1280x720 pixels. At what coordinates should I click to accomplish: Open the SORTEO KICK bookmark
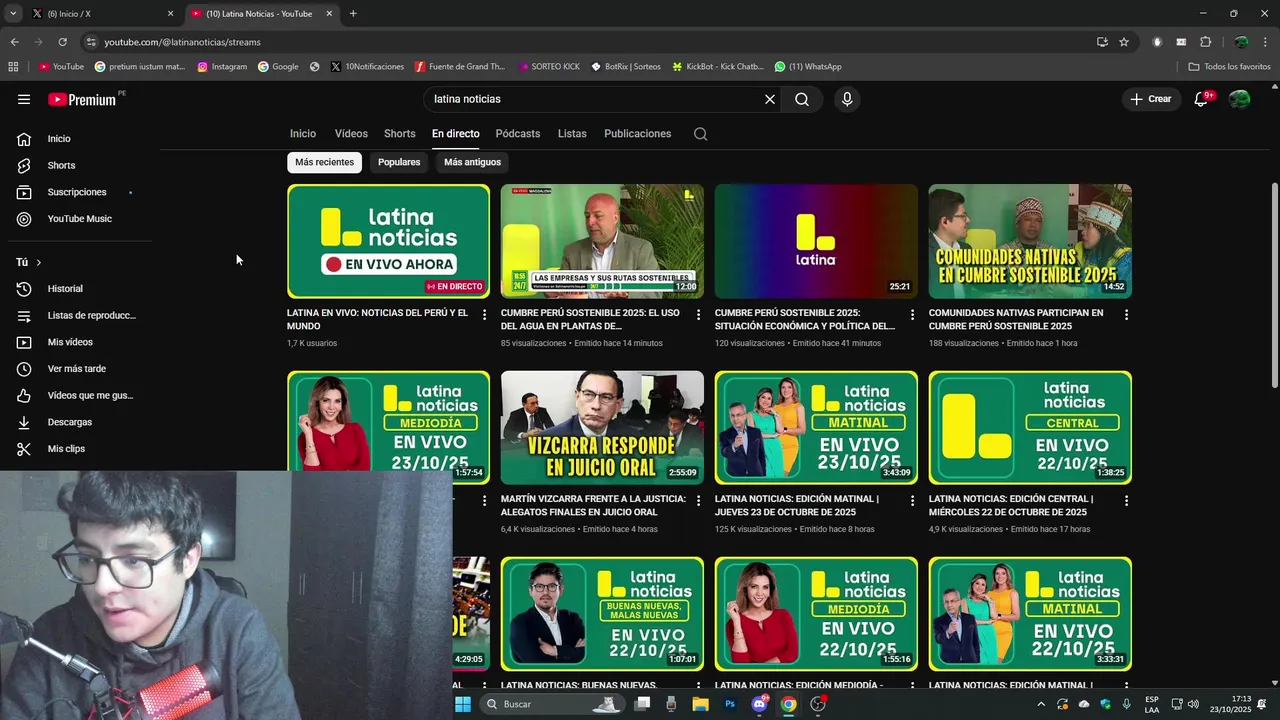pos(549,67)
